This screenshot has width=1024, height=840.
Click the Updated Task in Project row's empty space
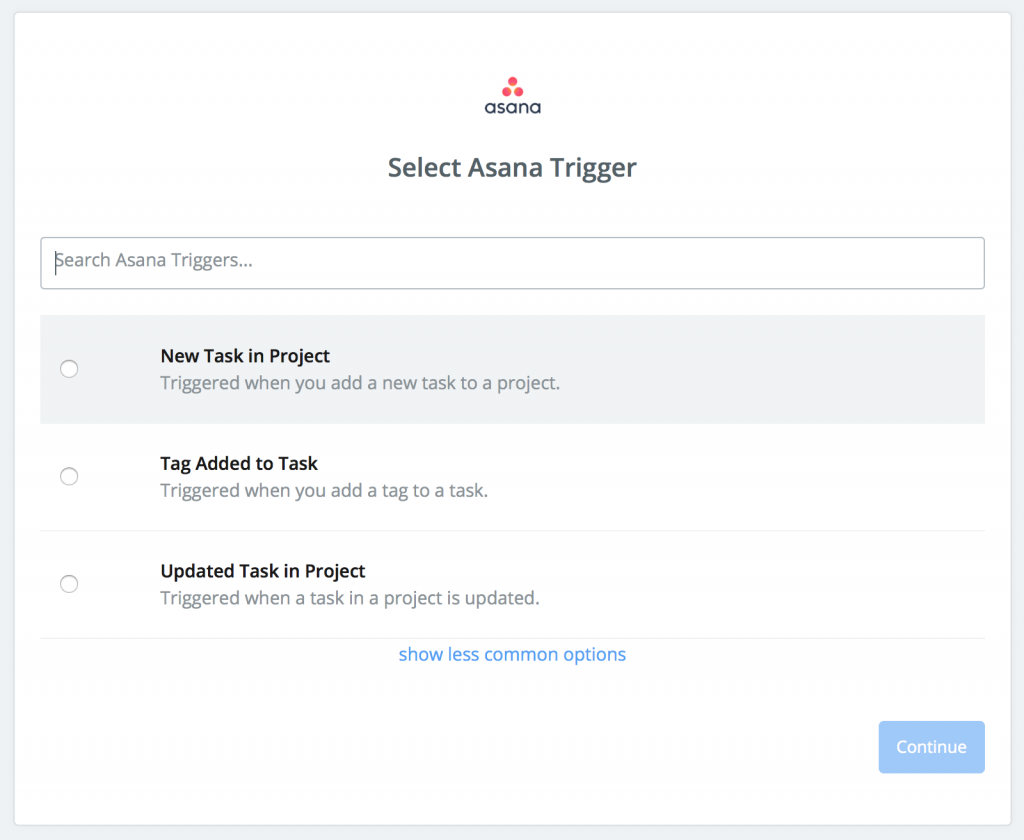click(x=764, y=585)
